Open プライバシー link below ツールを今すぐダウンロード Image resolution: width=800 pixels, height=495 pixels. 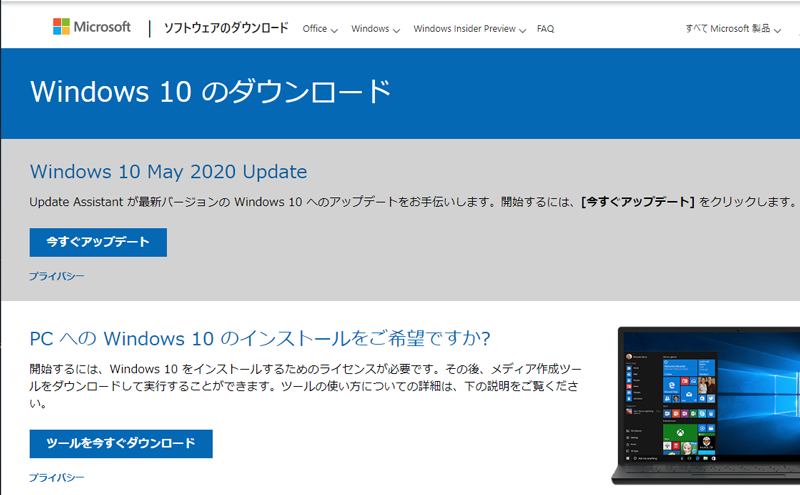point(57,478)
